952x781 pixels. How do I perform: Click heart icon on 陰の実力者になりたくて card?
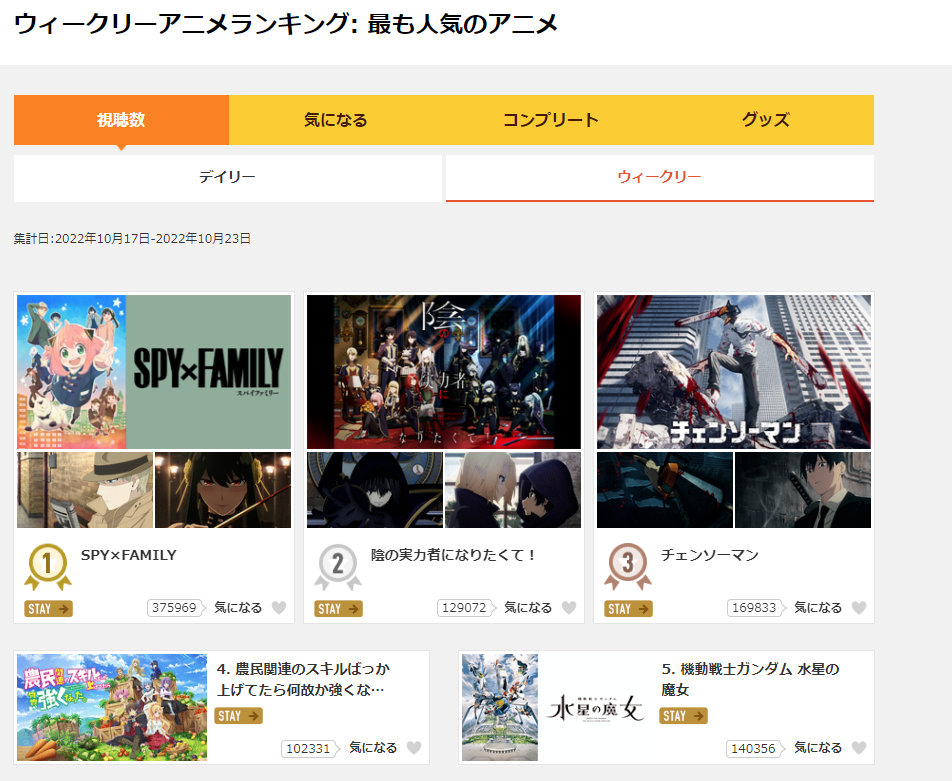pos(569,608)
